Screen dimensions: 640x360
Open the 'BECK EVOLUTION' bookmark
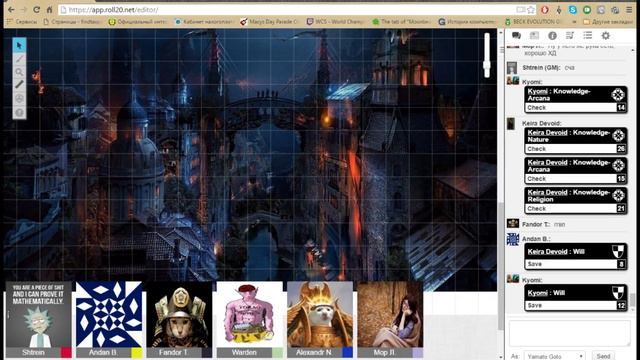tap(533, 22)
